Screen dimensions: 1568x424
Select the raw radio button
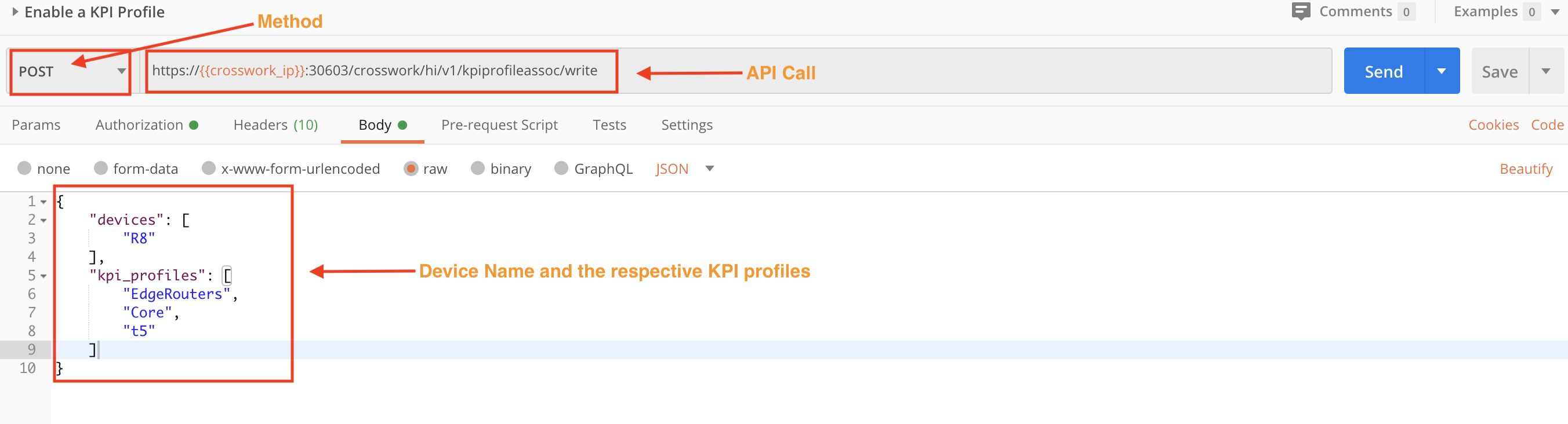point(411,169)
